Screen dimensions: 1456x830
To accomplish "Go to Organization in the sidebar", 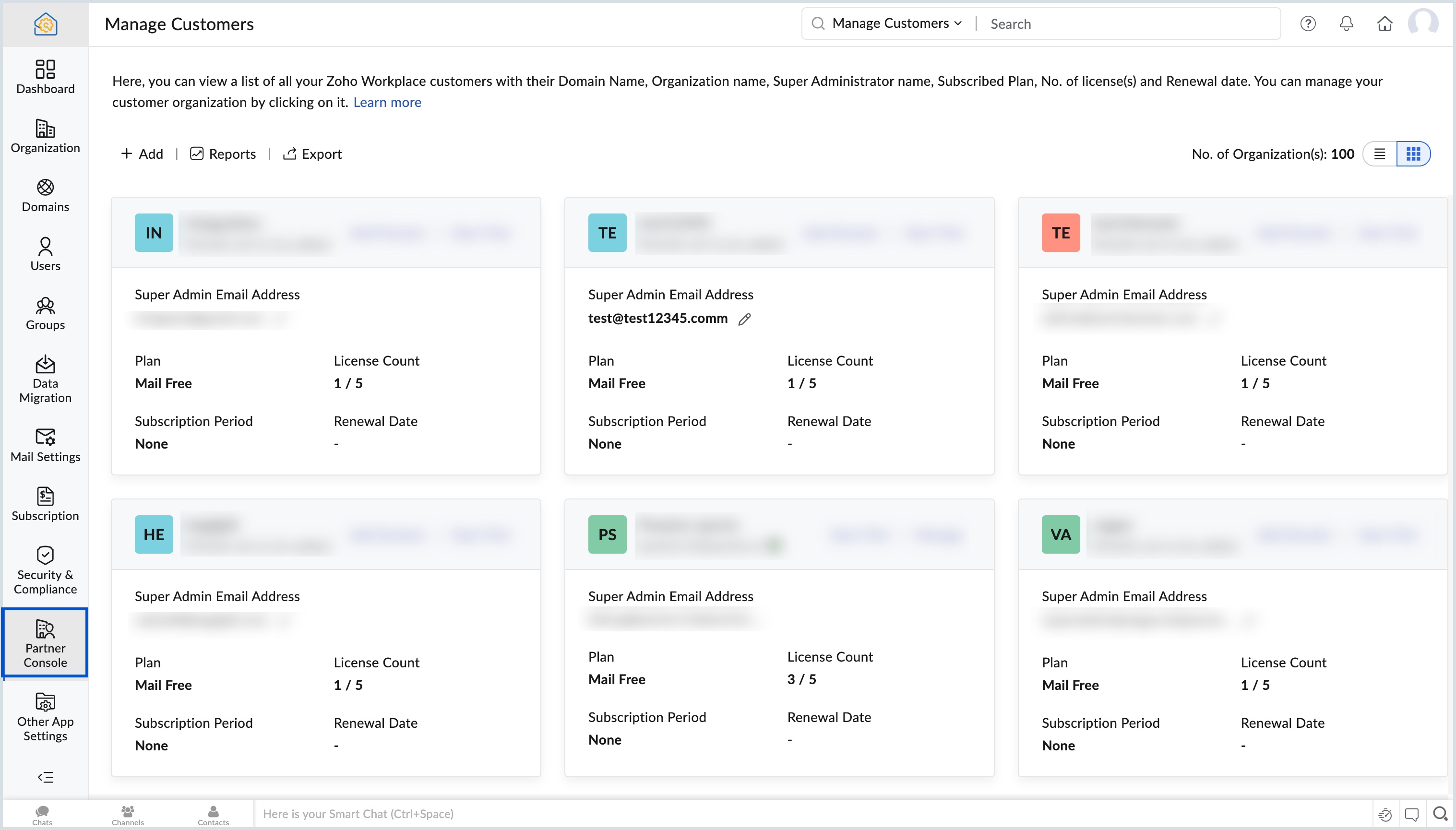I will [x=45, y=136].
